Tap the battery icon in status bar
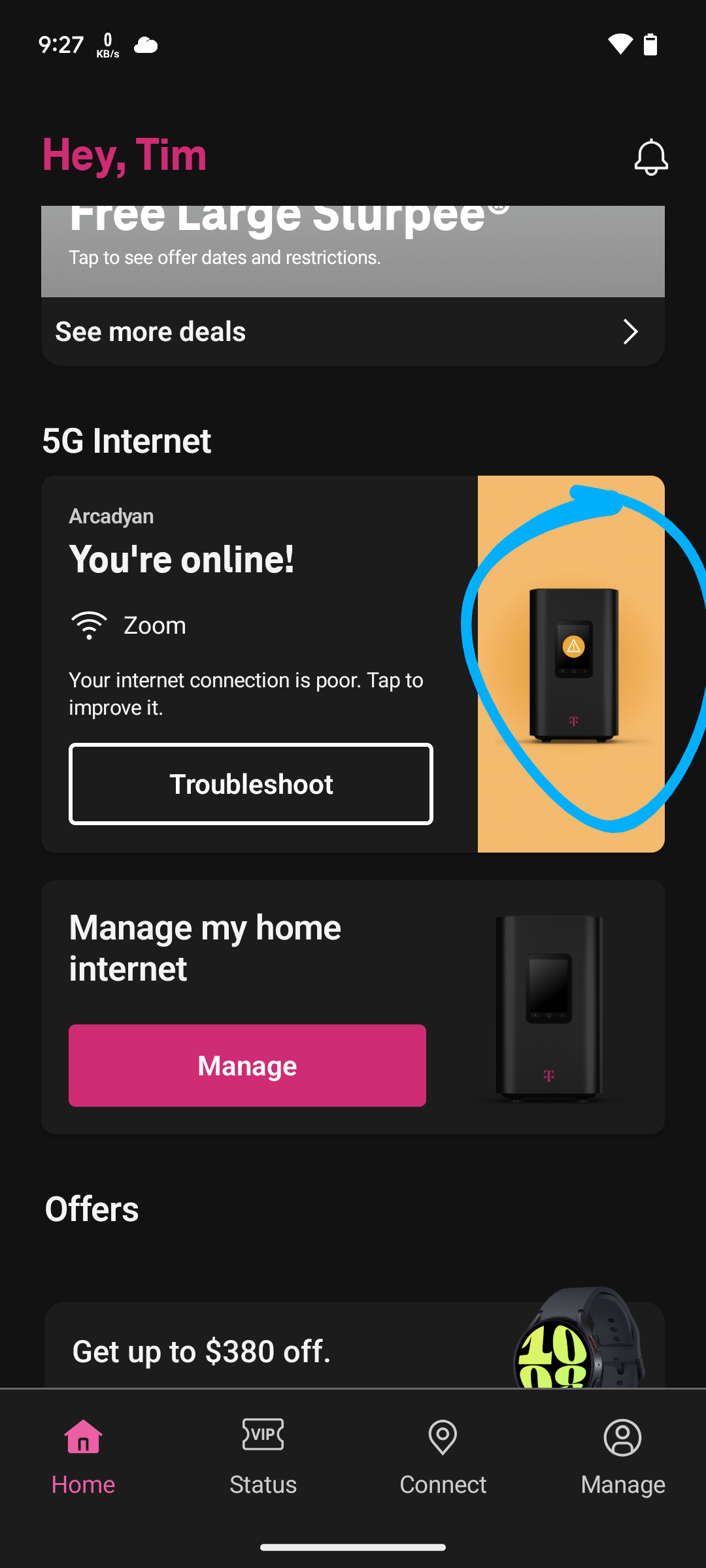Viewport: 706px width, 1568px height. 650,44
